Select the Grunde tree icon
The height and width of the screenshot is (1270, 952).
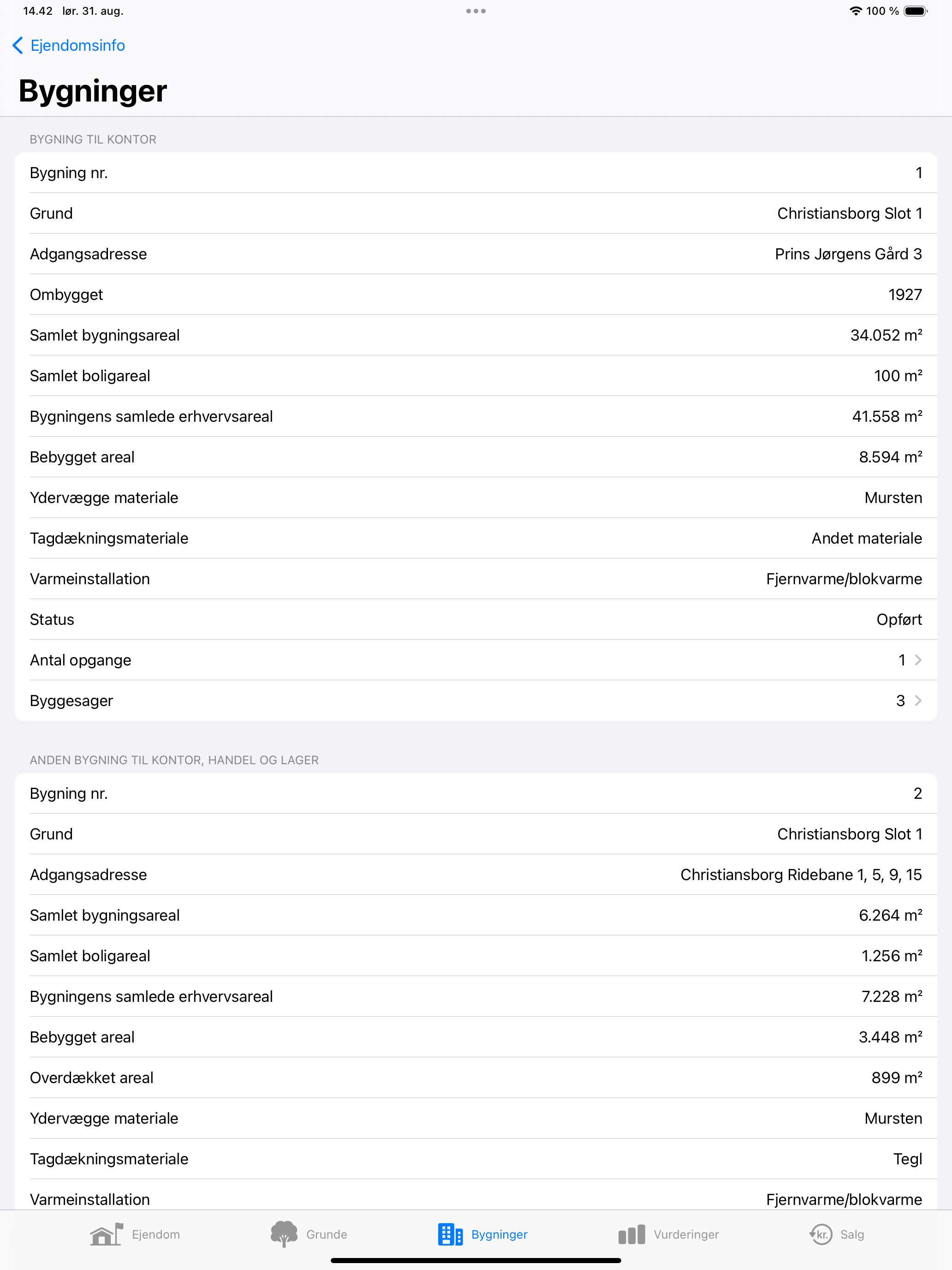tap(284, 1234)
